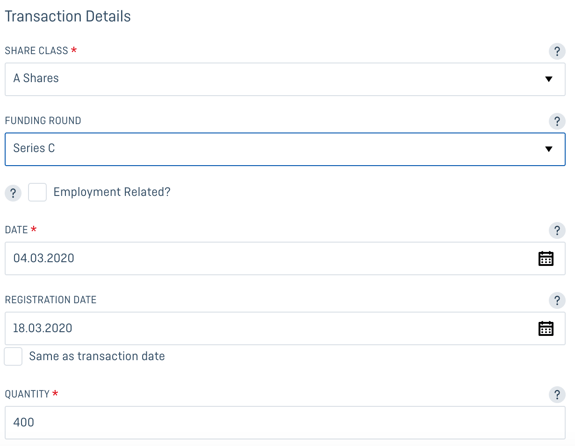Open Registration Date help question mark
Viewport: 575px width, 446px height.
click(x=557, y=301)
